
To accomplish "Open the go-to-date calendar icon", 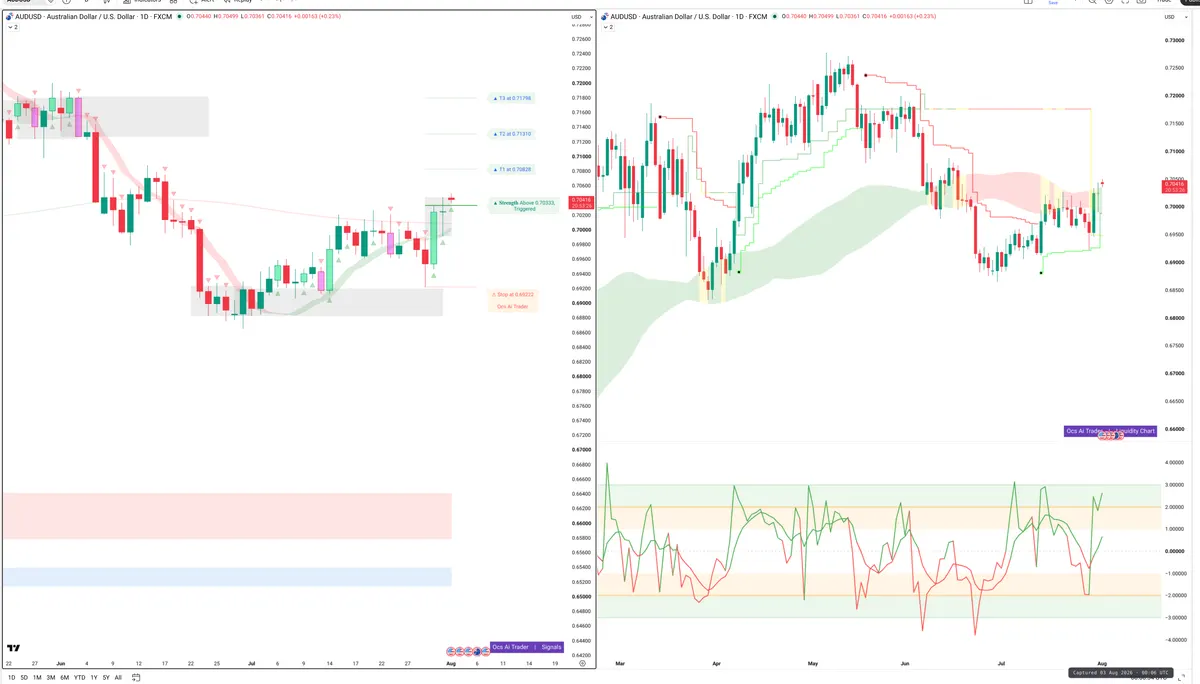I will click(x=135, y=677).
